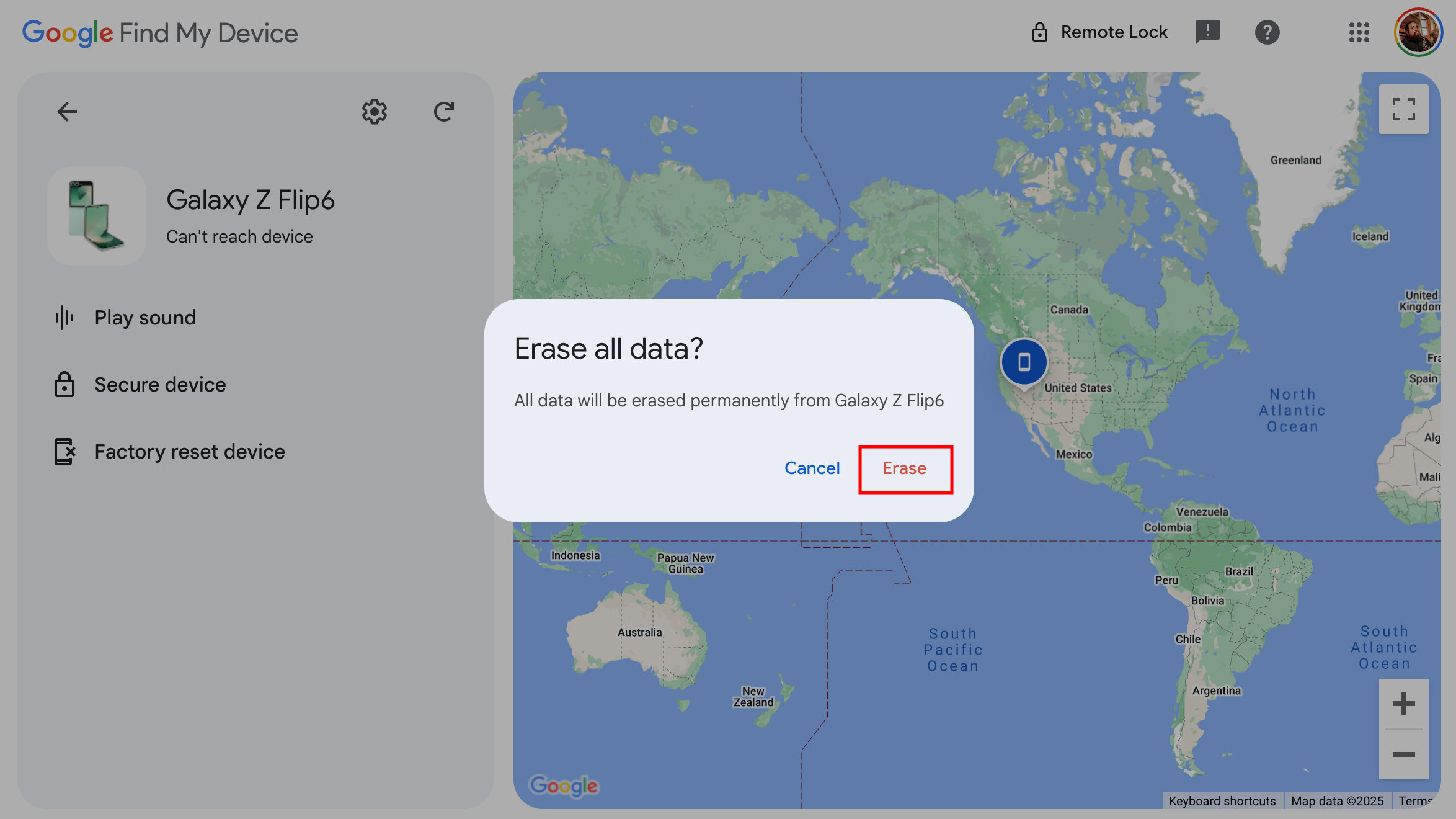Click the Google Find My Device logo
Image resolution: width=1456 pixels, height=819 pixels.
(160, 33)
